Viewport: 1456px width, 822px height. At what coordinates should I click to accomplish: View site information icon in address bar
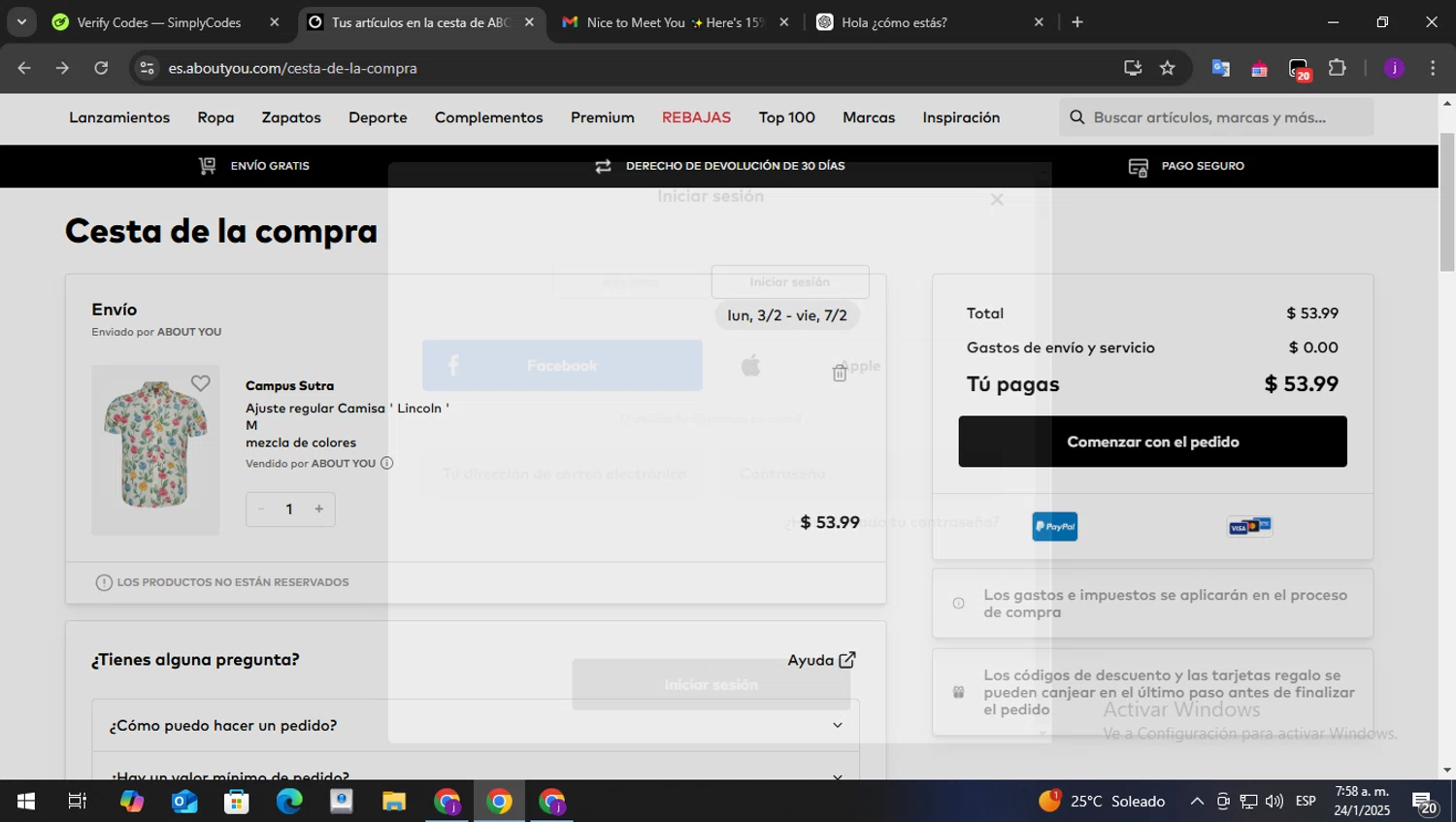coord(147,68)
